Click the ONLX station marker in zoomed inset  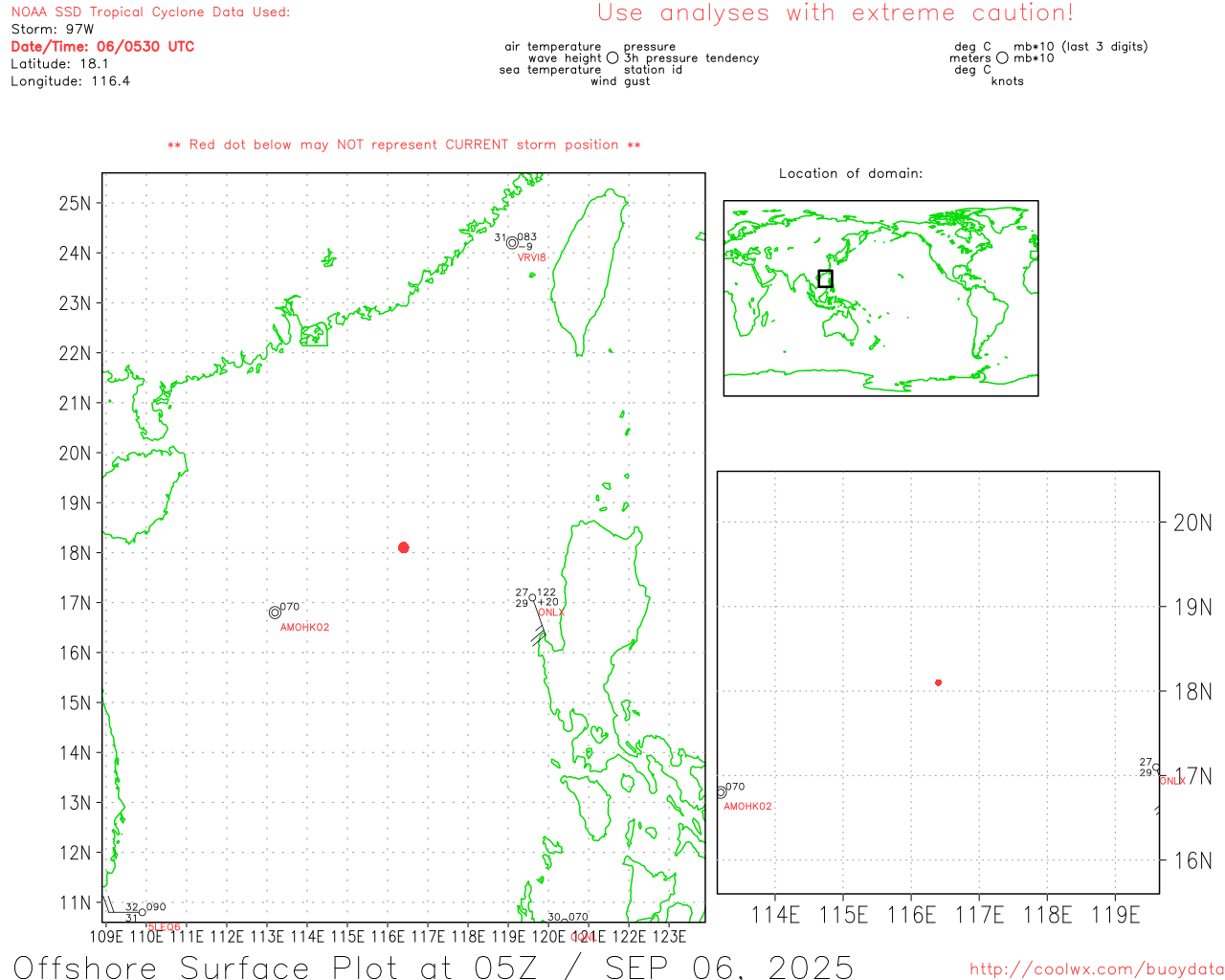pos(1156,768)
